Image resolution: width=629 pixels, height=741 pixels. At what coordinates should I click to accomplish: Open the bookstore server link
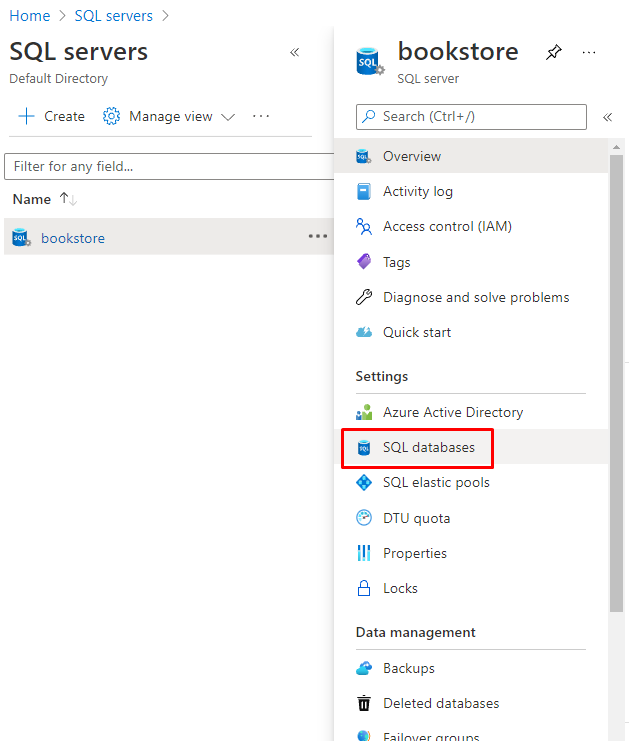(73, 238)
